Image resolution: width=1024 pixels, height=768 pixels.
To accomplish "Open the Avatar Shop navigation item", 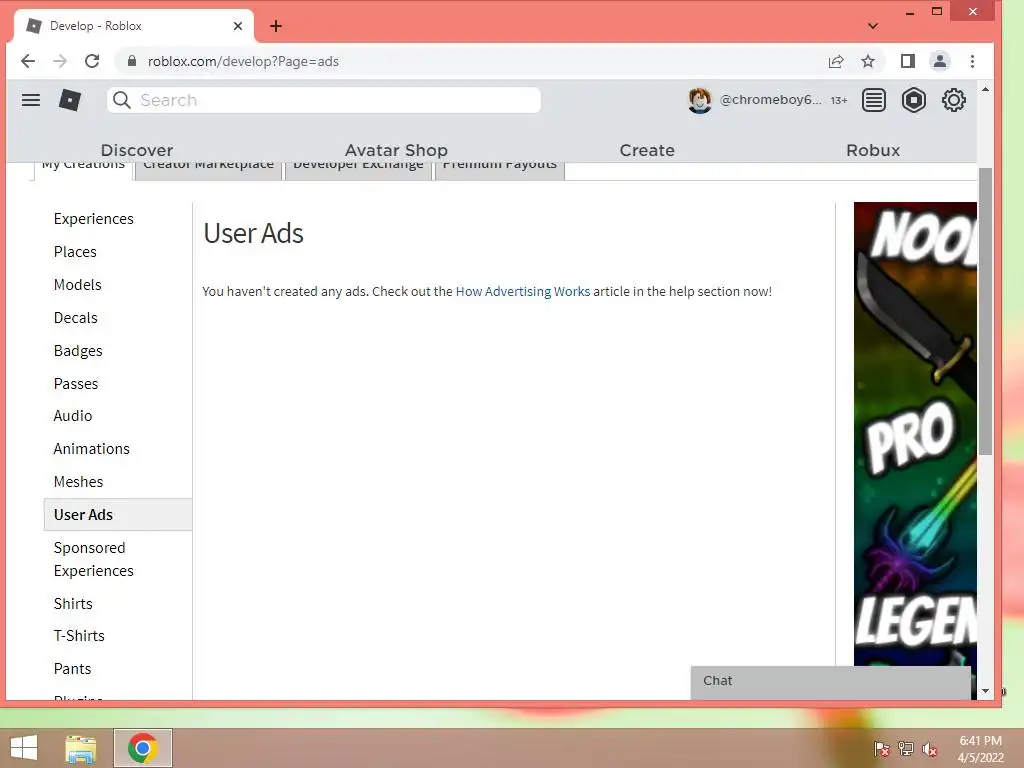I will click(x=396, y=150).
